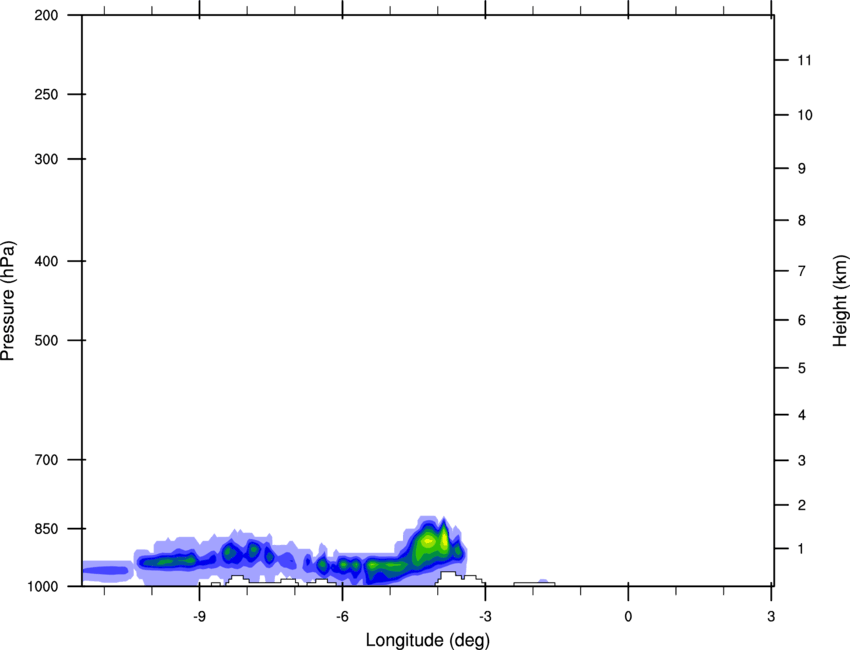Click the -9 longitude tick label
This screenshot has height=650, width=850.
(x=199, y=616)
